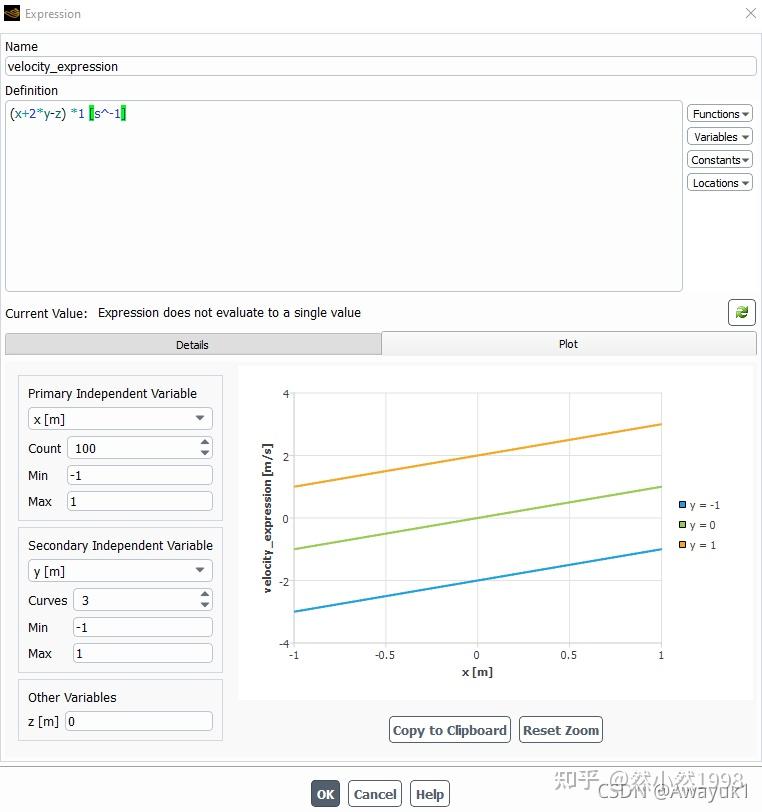Click the orange y = 1 legend swatch
Screen dimensions: 762x812
[682, 544]
